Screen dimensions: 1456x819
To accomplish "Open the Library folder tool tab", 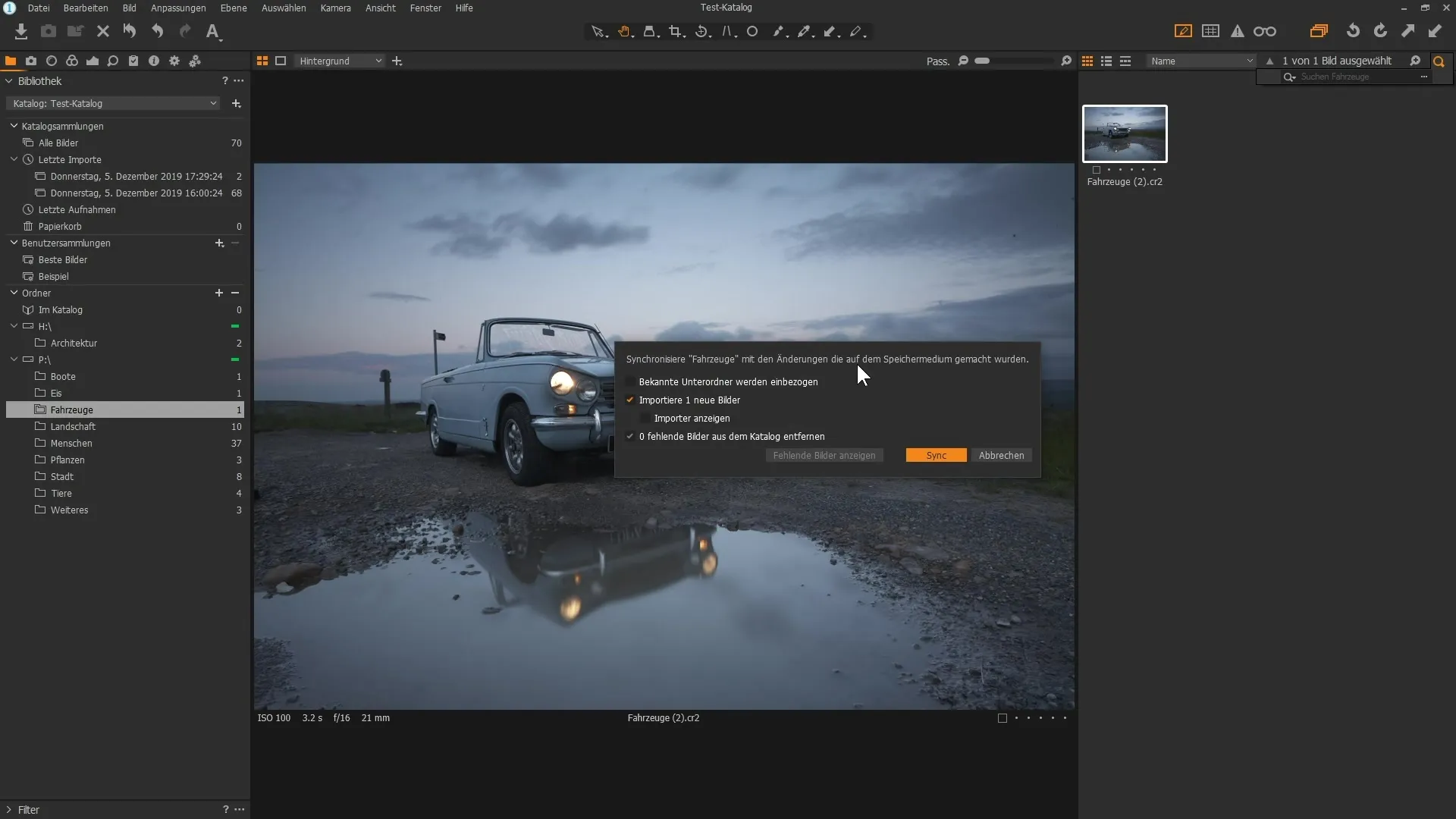I will pos(11,61).
